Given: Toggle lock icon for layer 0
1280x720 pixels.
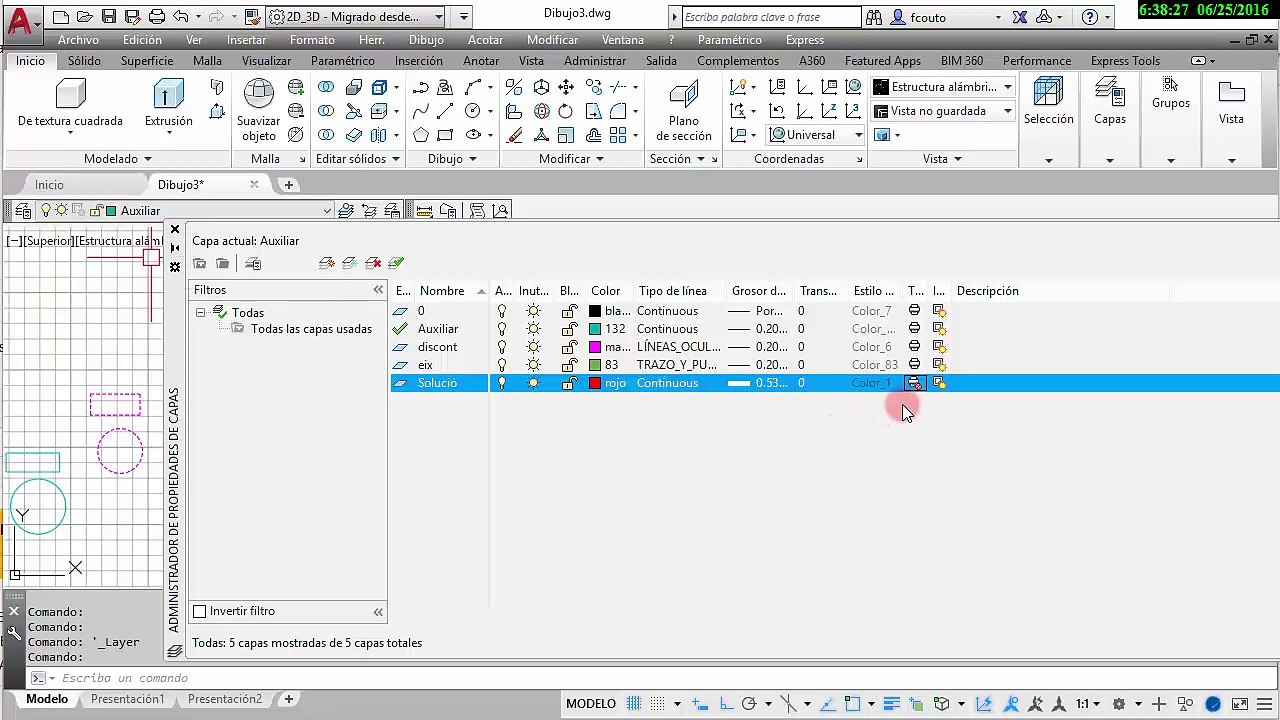Looking at the screenshot, I should click(568, 311).
